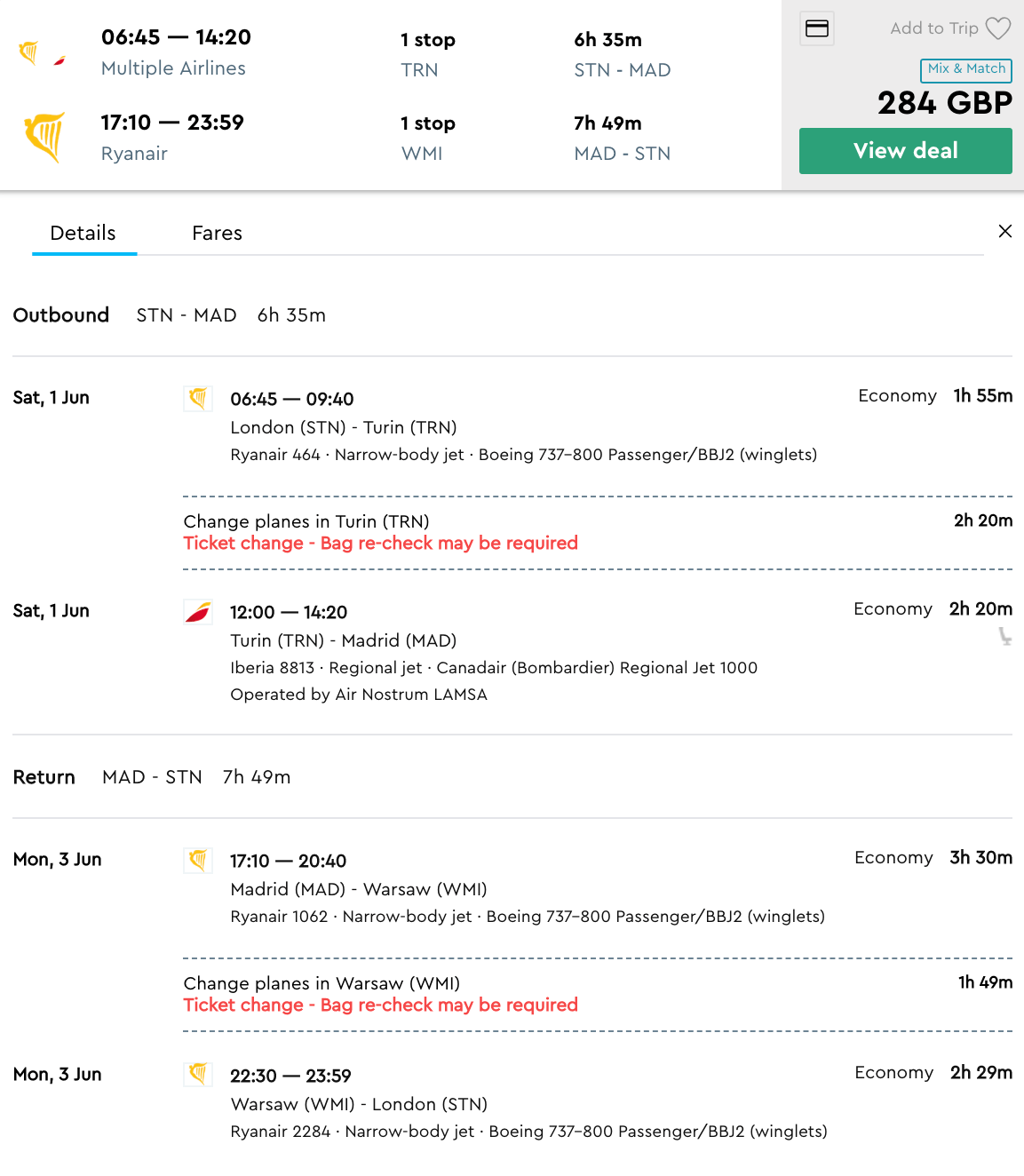Select the Details tab

click(x=83, y=234)
